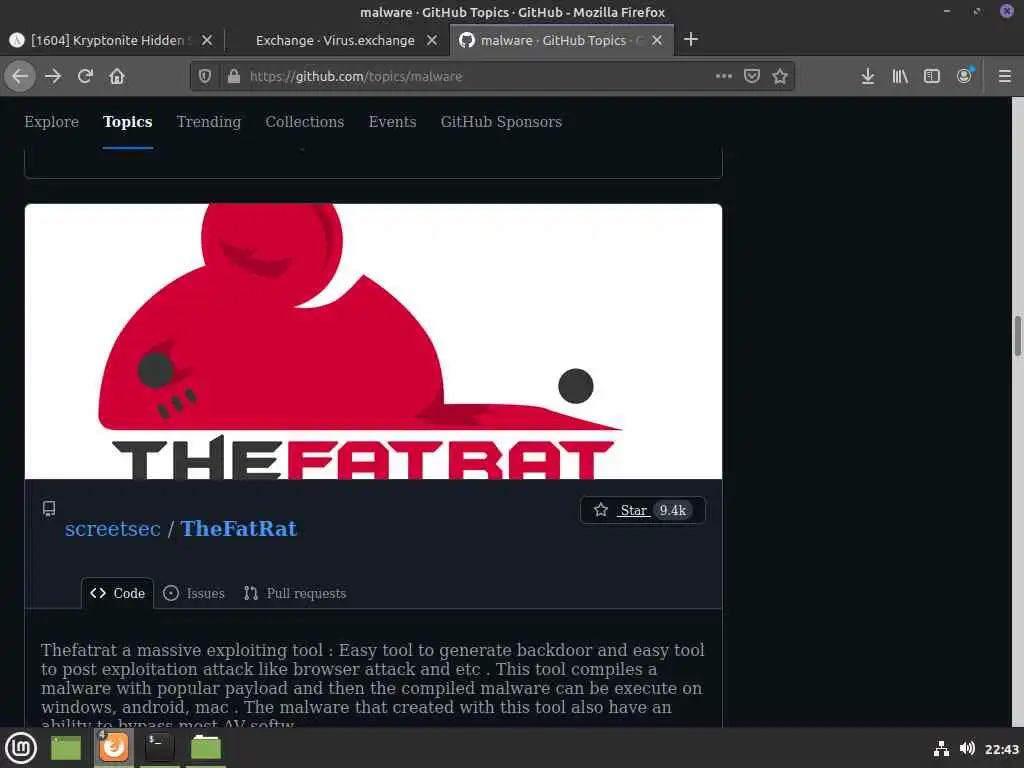
Task: Open the Trending navigation link
Action: tap(208, 121)
